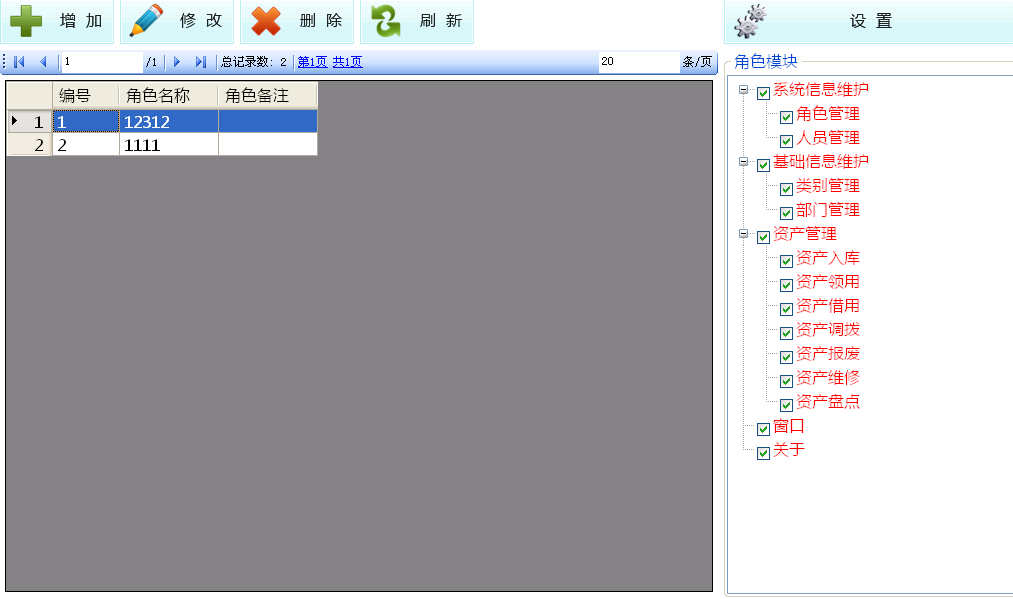The width and height of the screenshot is (1013, 599).
Task: Go to next page using pager arrow
Action: pyautogui.click(x=177, y=62)
